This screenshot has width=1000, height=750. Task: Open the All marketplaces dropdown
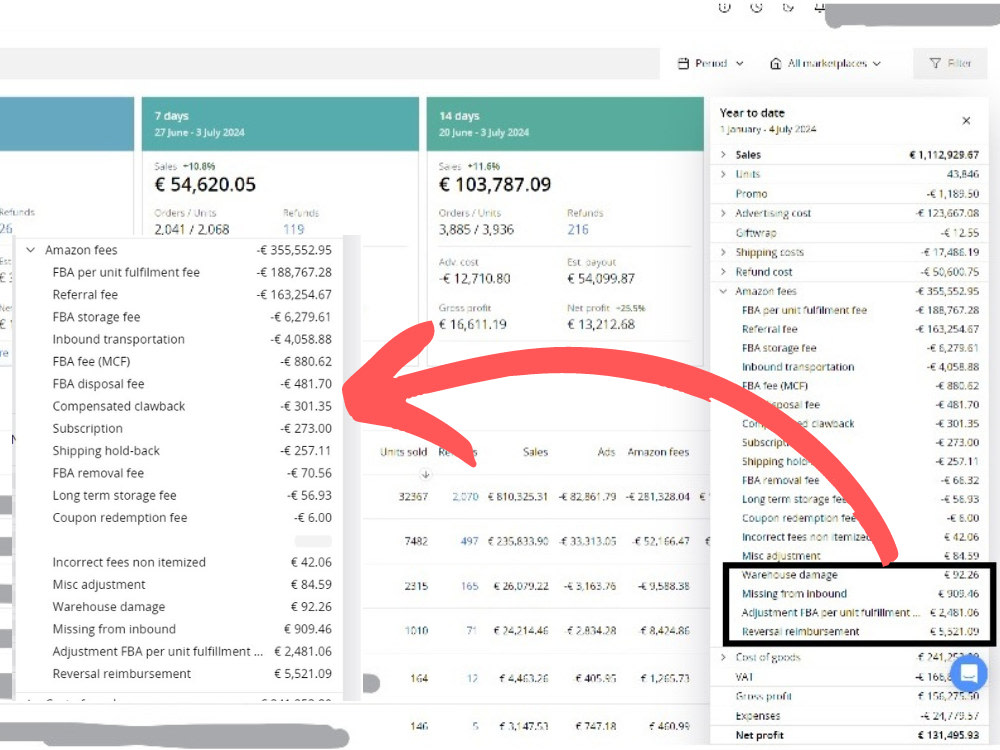click(x=826, y=63)
